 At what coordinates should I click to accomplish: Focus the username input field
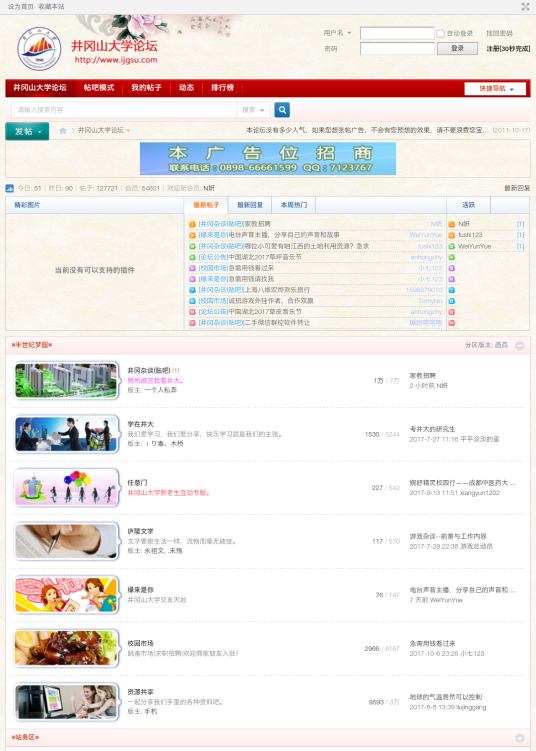coord(397,33)
